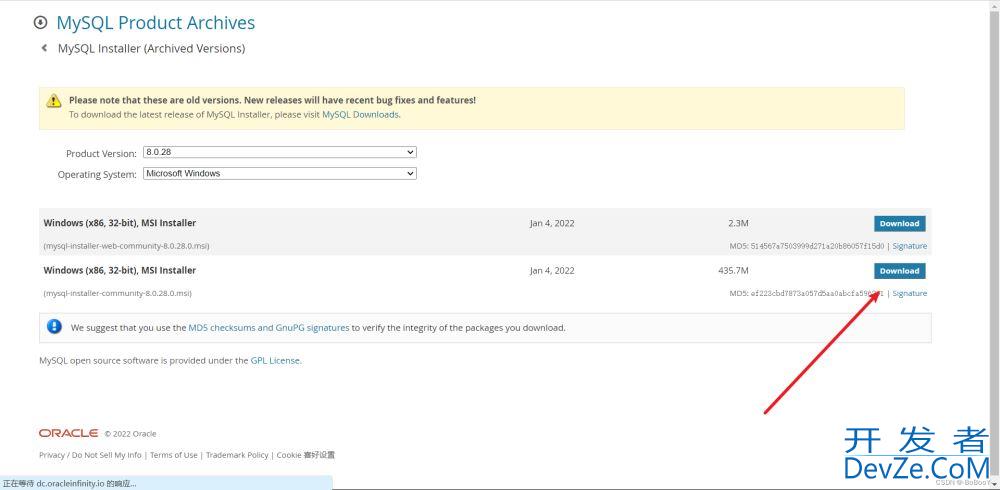Click the MD5 hash starting with 514567a
Viewport: 1000px width, 490px height.
(x=816, y=246)
